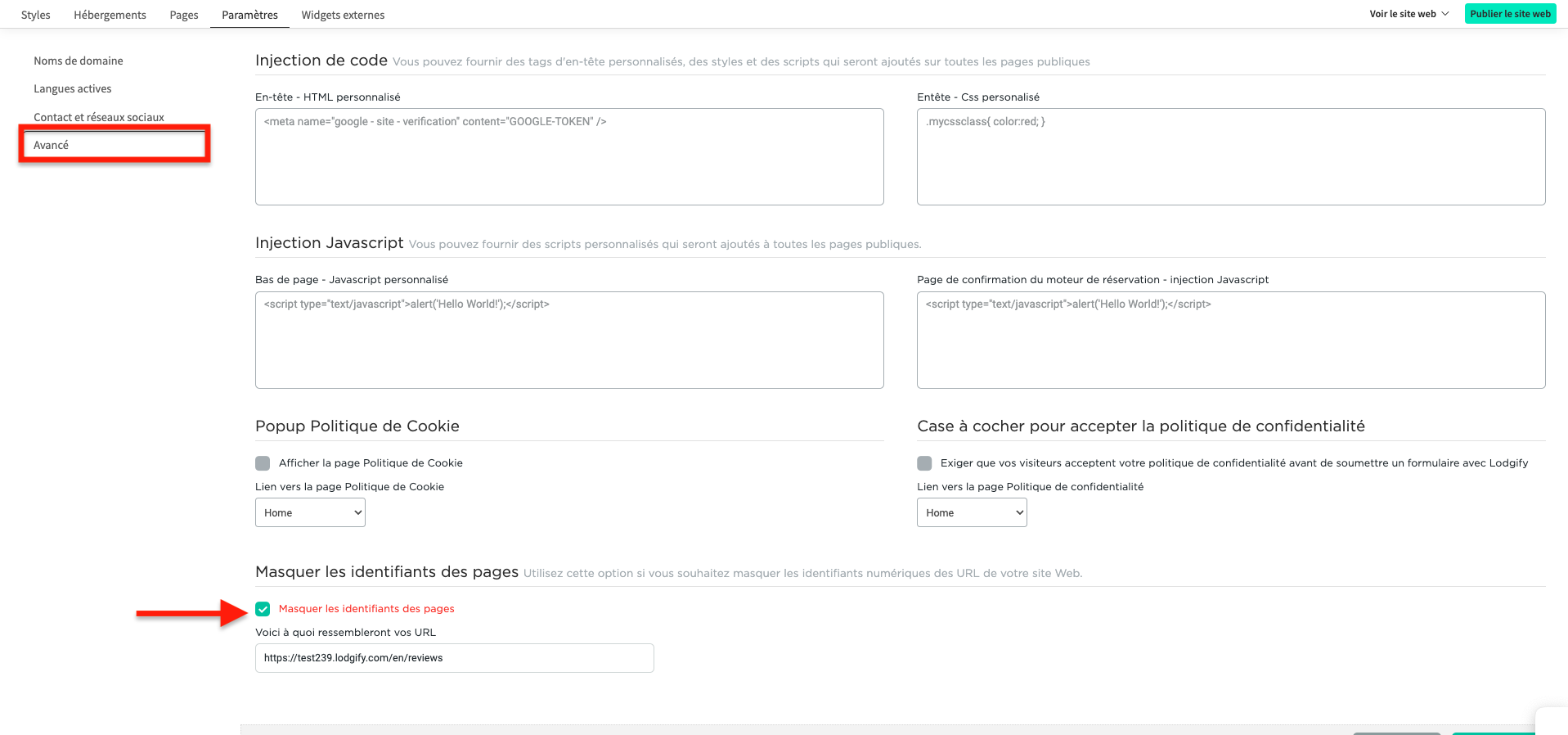Open the Hébergements tab
The width and height of the screenshot is (1568, 735).
(x=110, y=14)
